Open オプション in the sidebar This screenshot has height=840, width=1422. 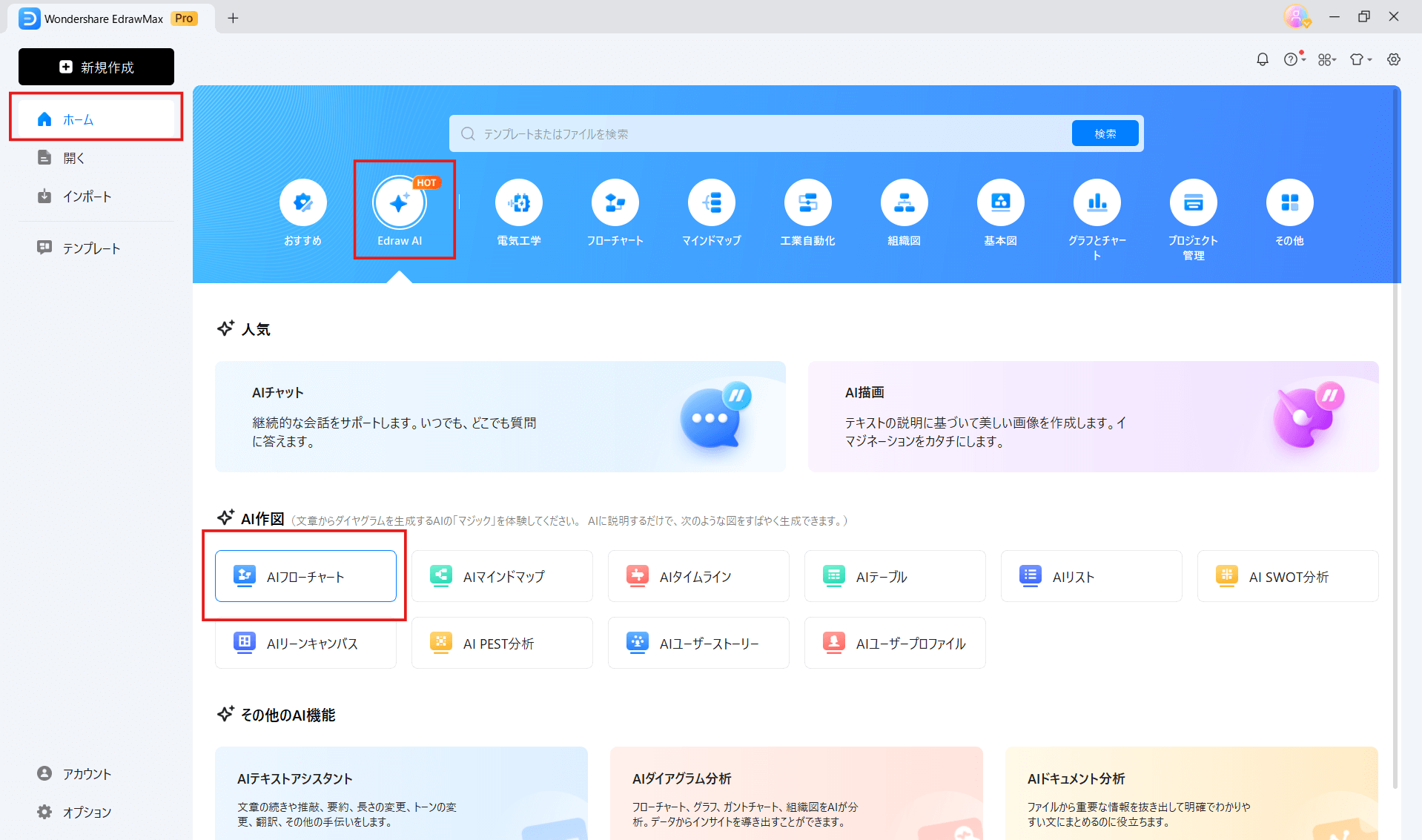tap(96, 813)
